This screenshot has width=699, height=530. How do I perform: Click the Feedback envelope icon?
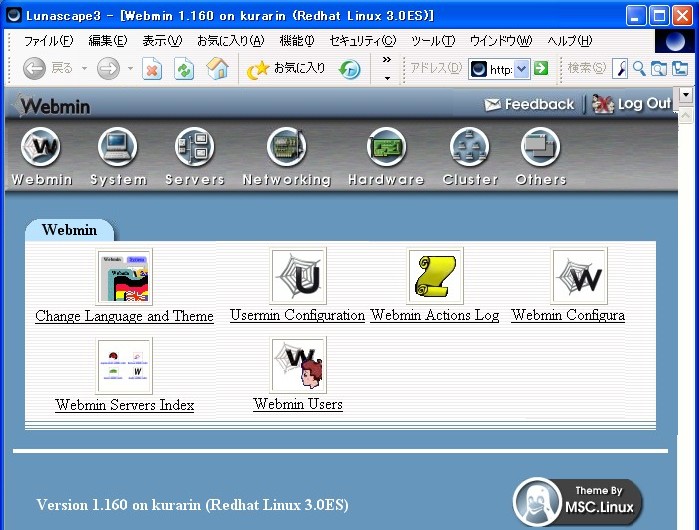point(492,105)
